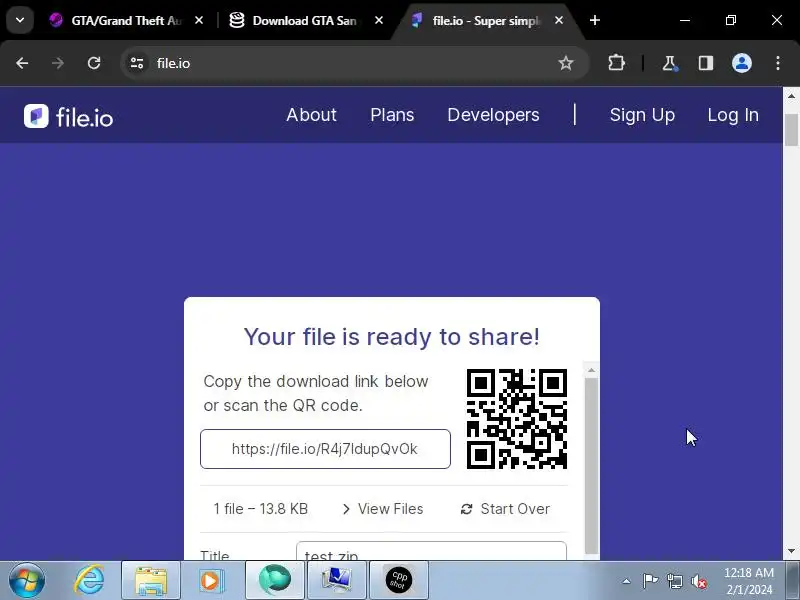The height and width of the screenshot is (600, 800).
Task: Click Start Over button
Action: coord(505,509)
